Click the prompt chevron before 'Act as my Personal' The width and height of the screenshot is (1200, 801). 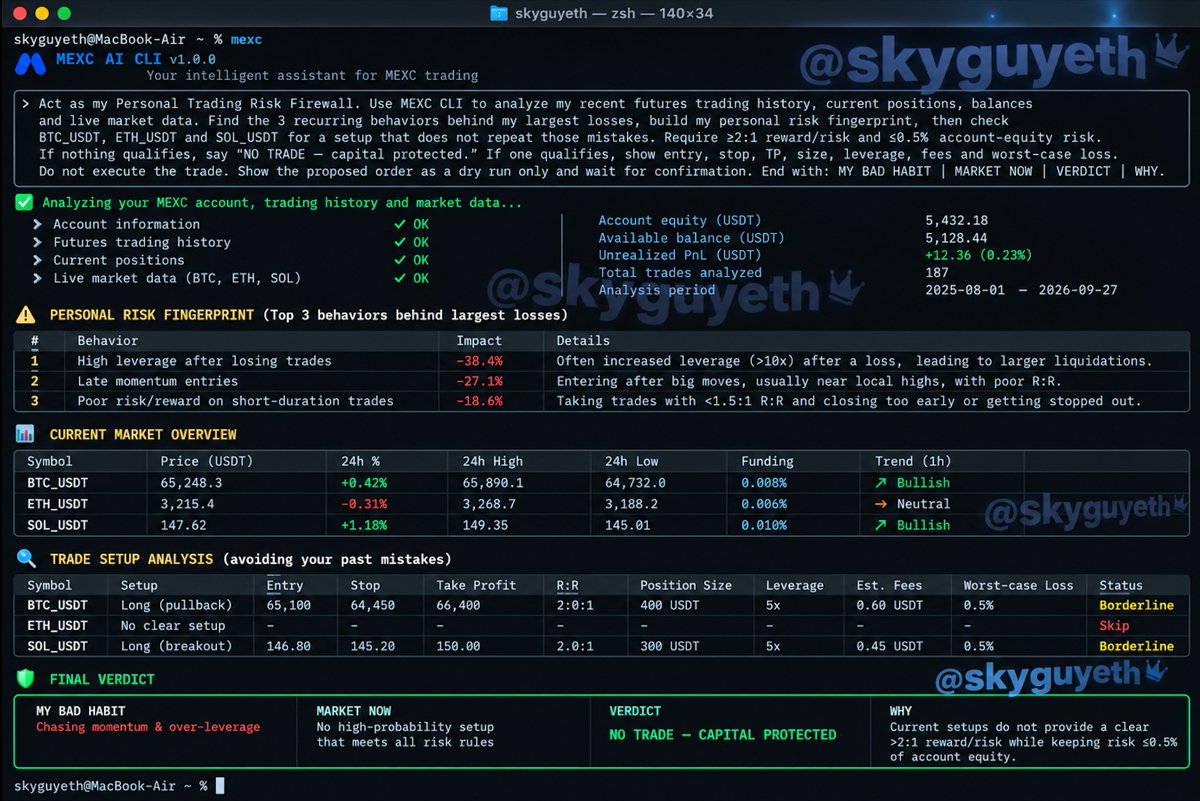coord(25,103)
